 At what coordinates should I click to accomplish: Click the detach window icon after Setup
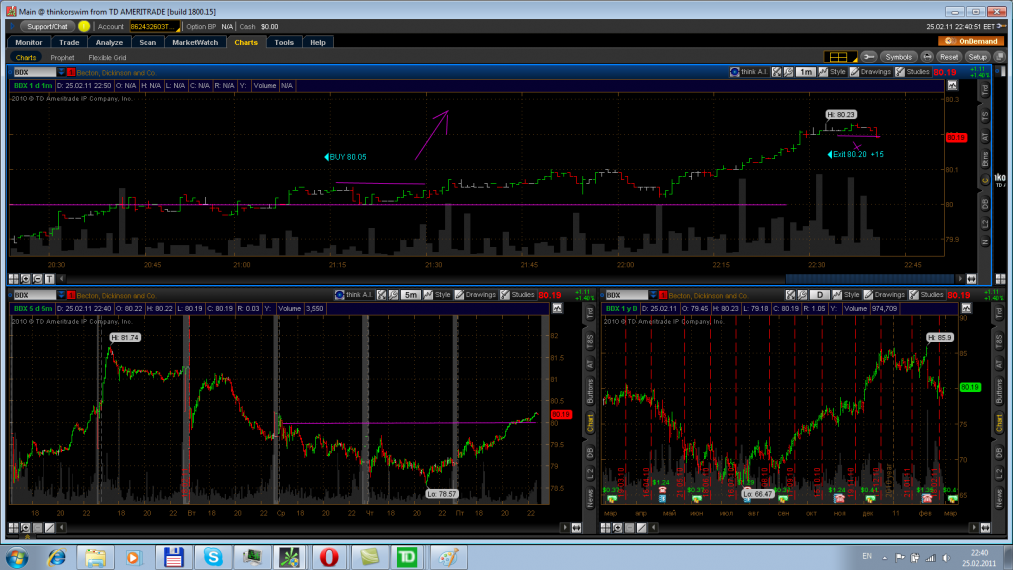click(x=999, y=57)
